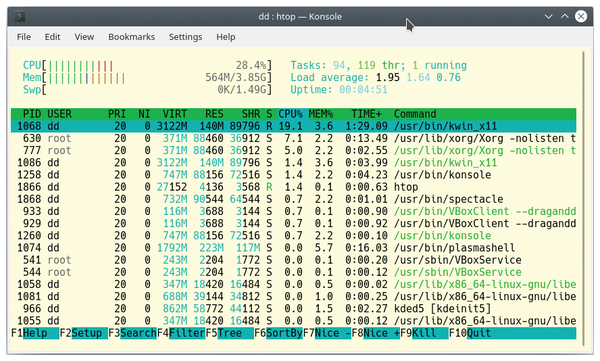The image size is (600, 361).
Task: Sort by the PID column header
Action: coord(32,114)
